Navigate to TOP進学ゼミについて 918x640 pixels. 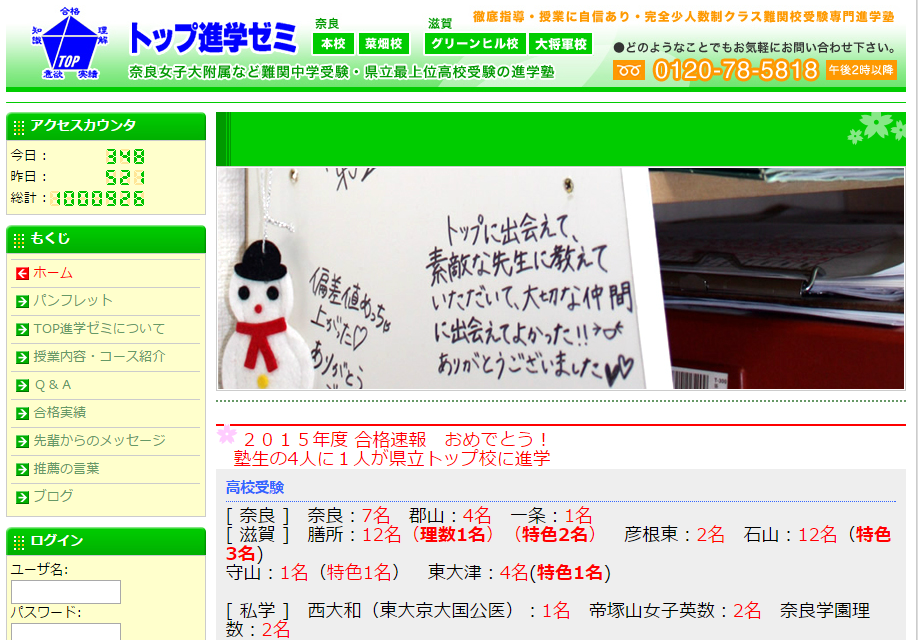pos(99,328)
